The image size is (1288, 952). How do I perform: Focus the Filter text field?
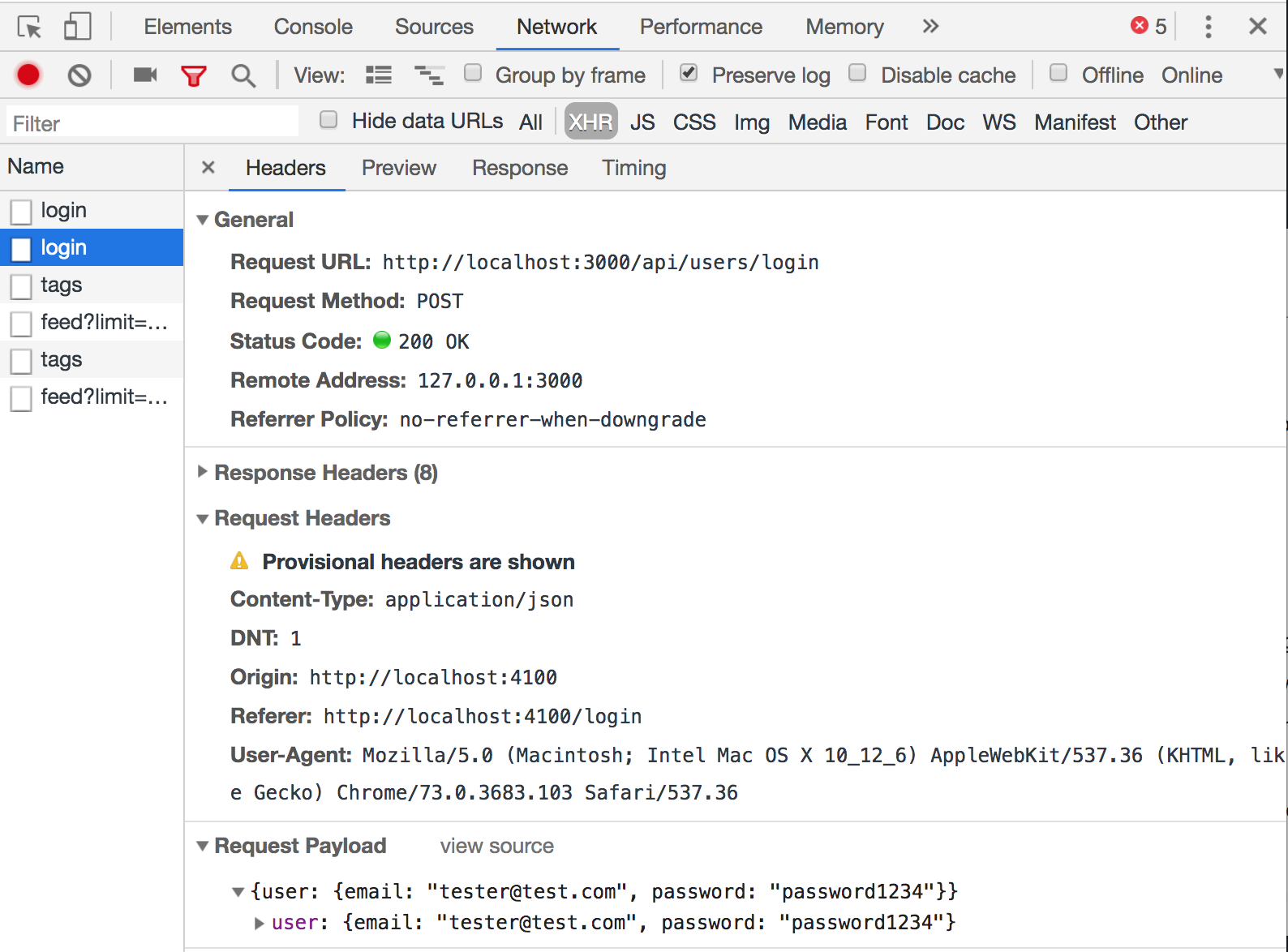pos(152,123)
